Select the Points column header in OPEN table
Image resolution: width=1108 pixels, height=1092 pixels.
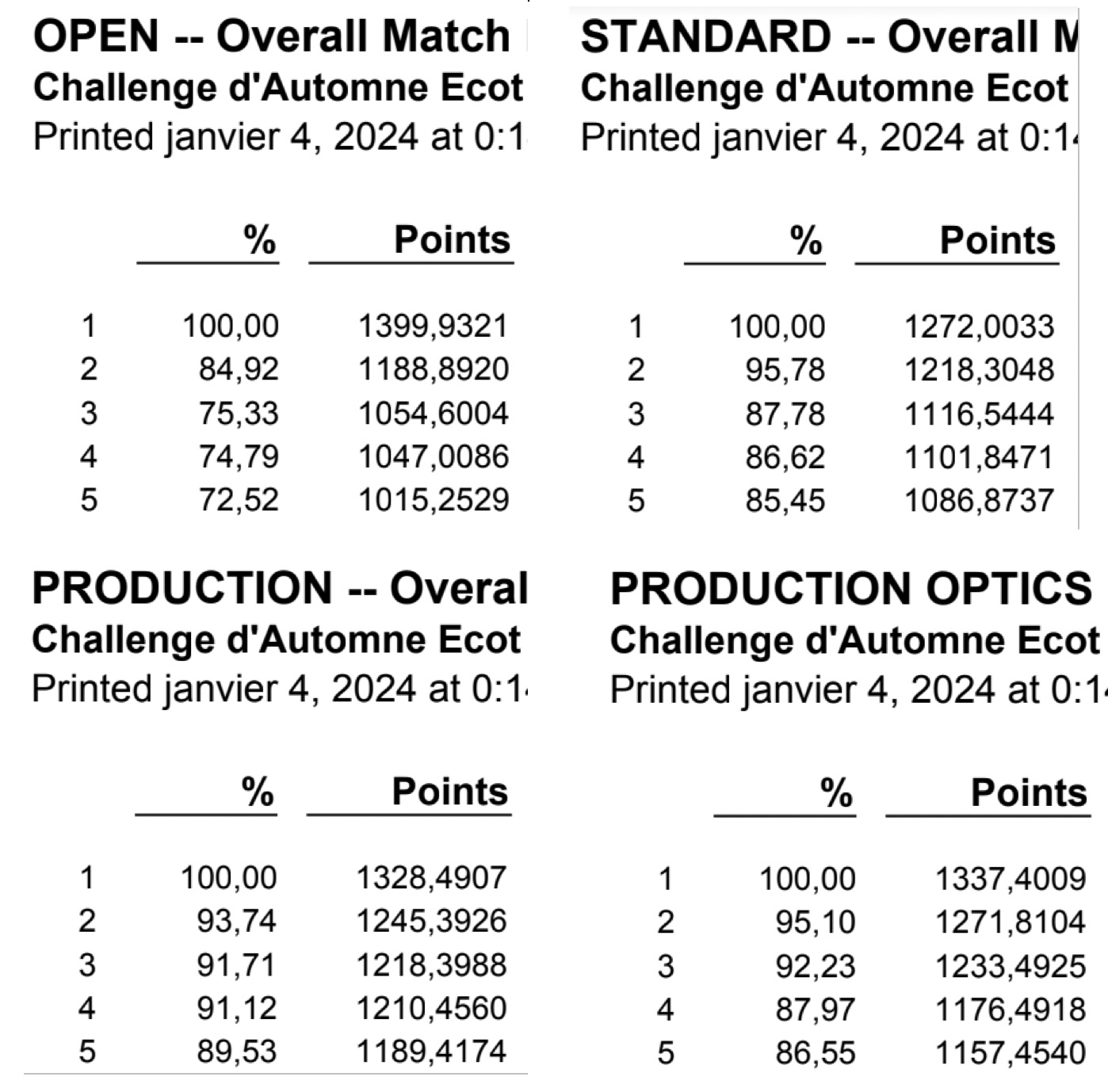click(x=452, y=239)
